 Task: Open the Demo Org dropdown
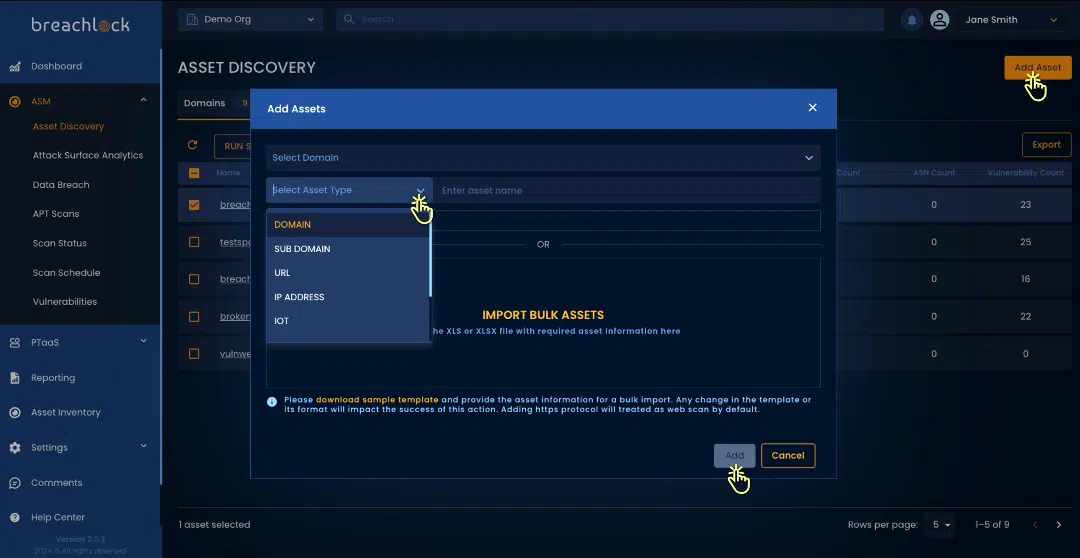tap(250, 19)
